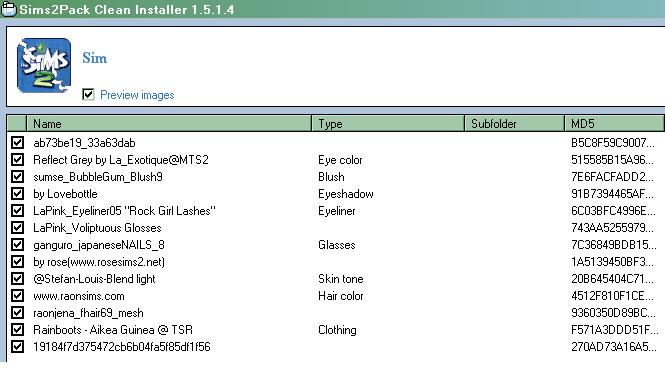The height and width of the screenshot is (384, 665).
Task: Click The Sims 2 logo icon
Action: pyautogui.click(x=44, y=65)
